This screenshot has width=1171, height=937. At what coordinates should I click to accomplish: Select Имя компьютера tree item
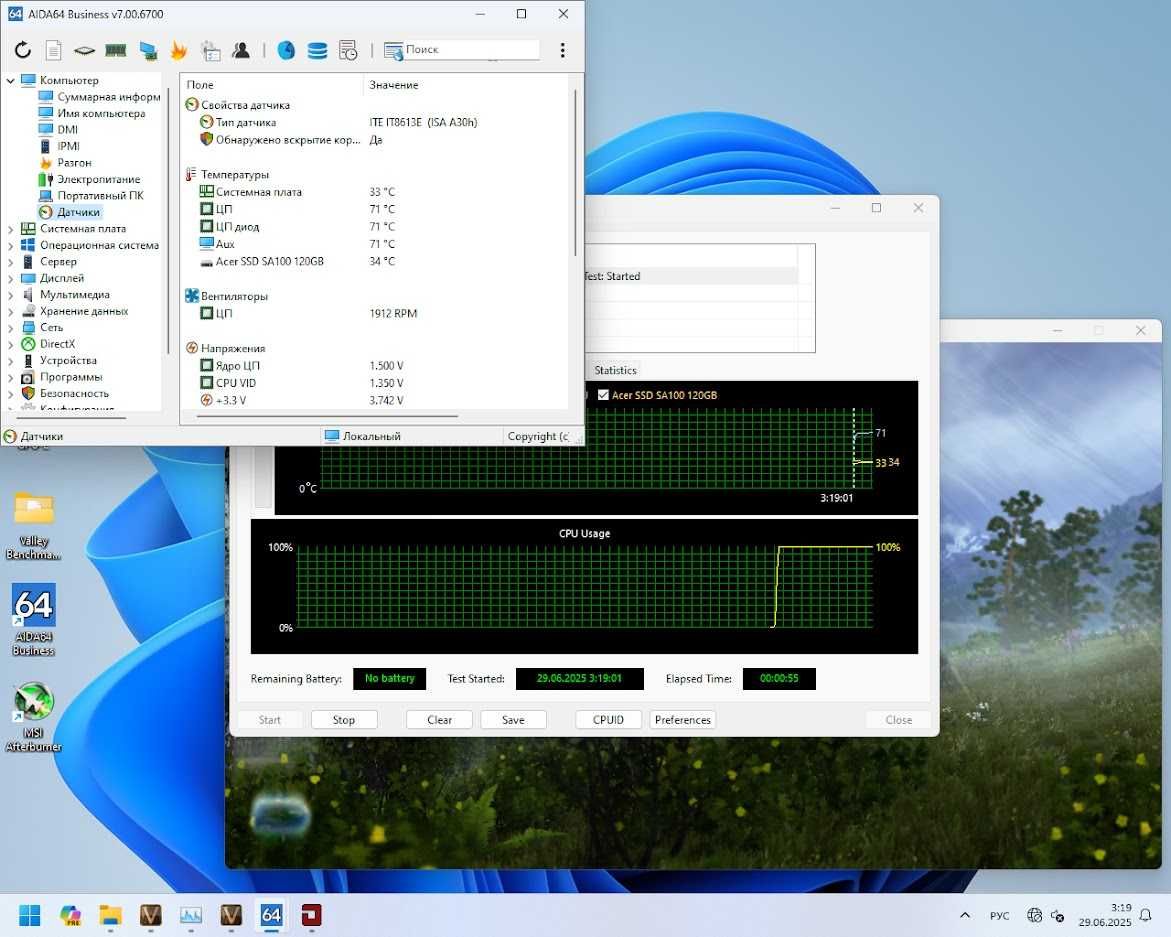point(101,113)
